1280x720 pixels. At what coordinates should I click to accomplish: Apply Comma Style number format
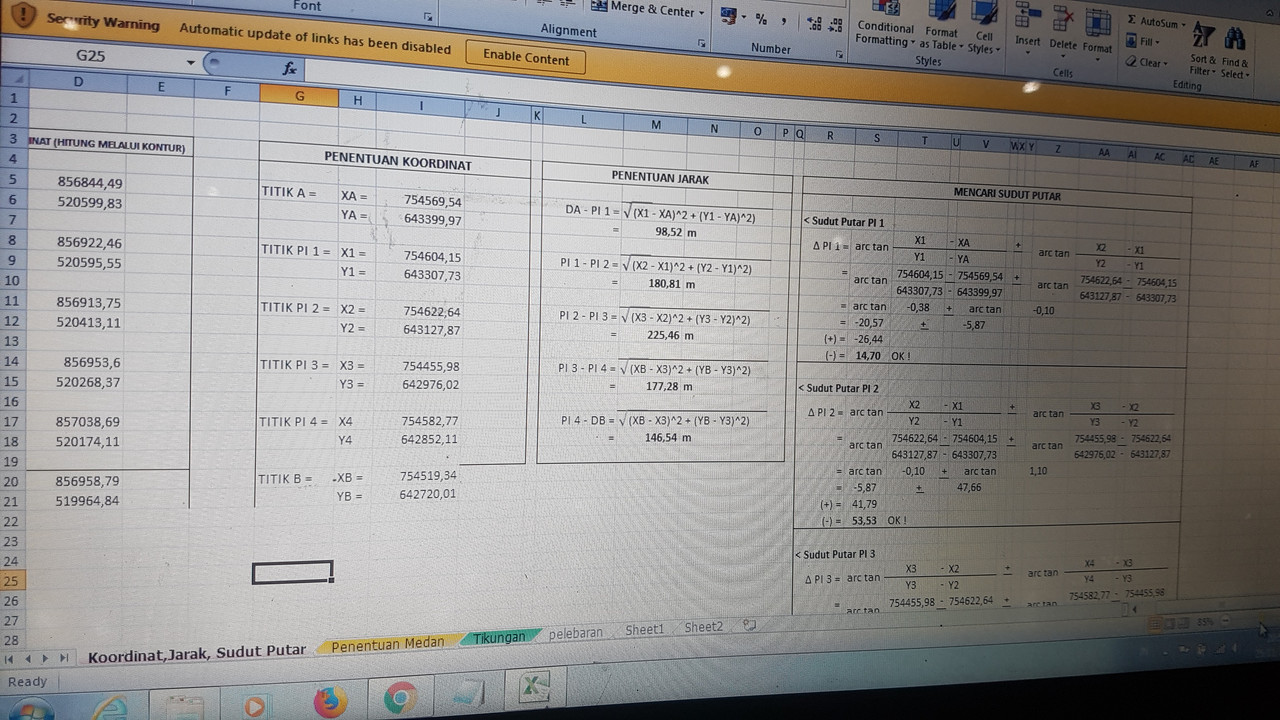tap(784, 20)
